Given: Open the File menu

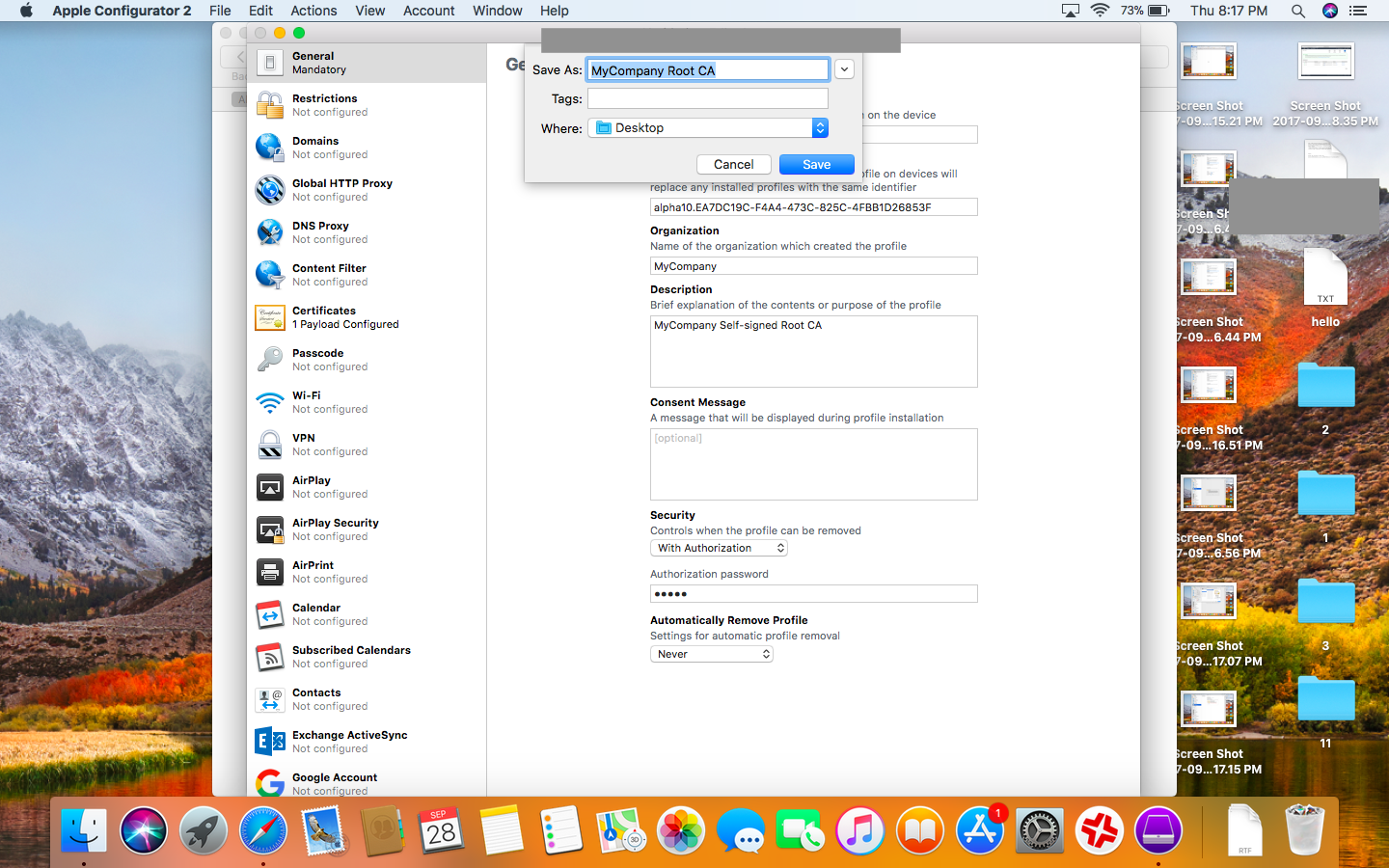Looking at the screenshot, I should [x=220, y=11].
